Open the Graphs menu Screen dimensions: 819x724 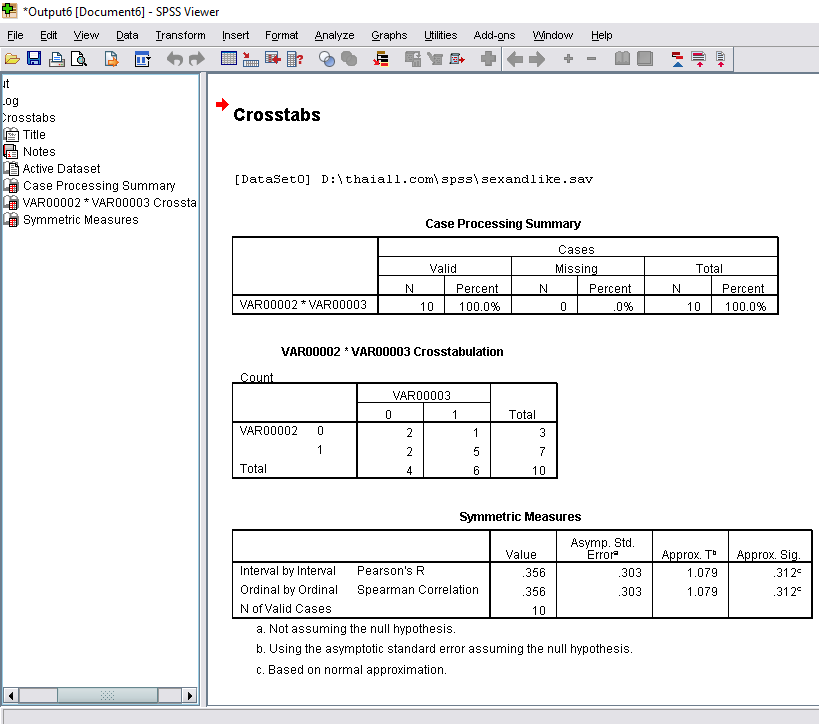pos(389,35)
